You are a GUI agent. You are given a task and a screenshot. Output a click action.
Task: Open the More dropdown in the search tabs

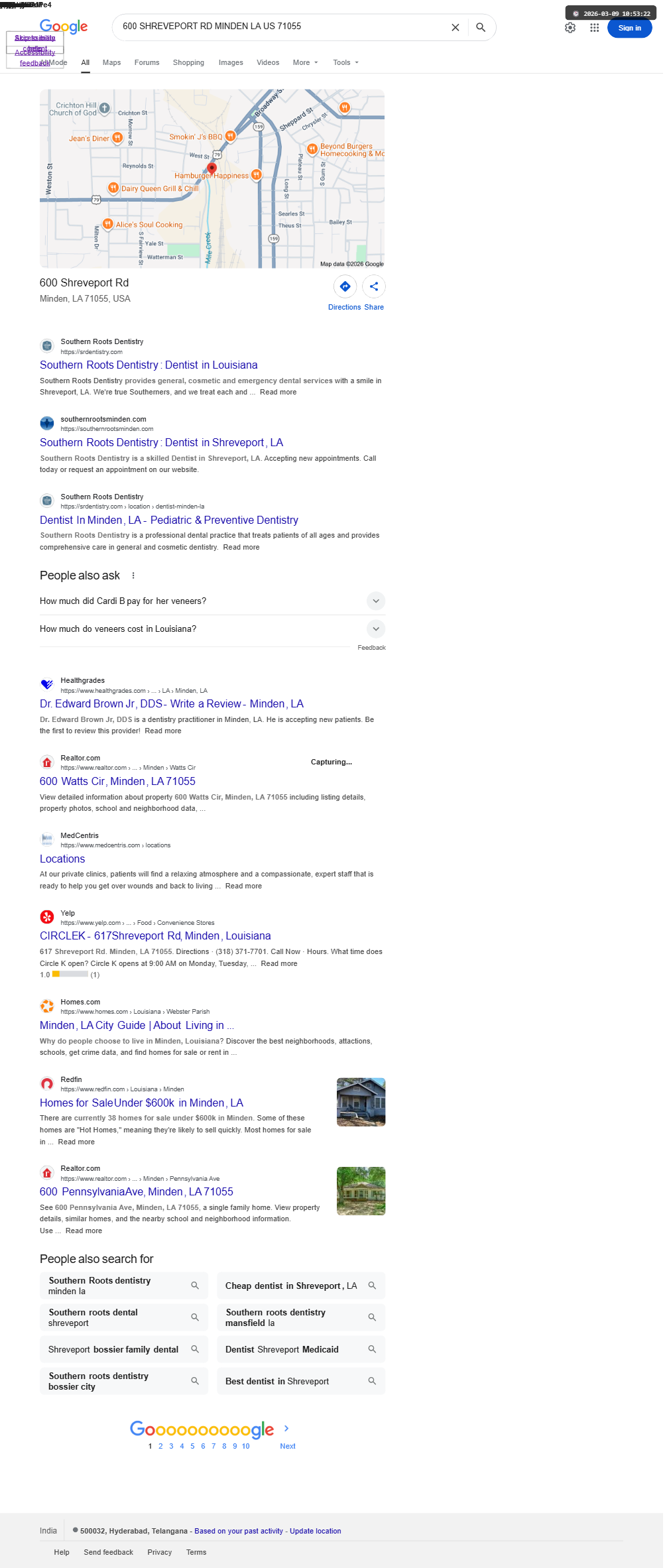(306, 62)
